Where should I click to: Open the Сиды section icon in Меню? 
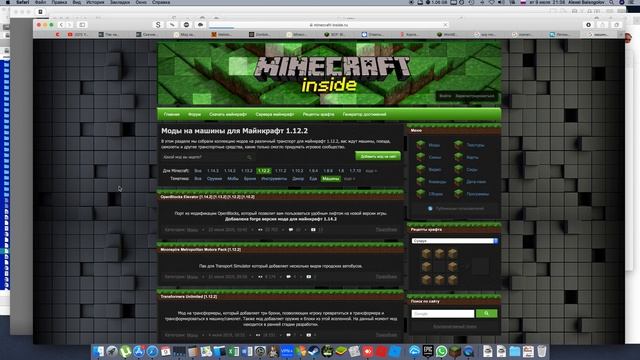click(x=458, y=169)
